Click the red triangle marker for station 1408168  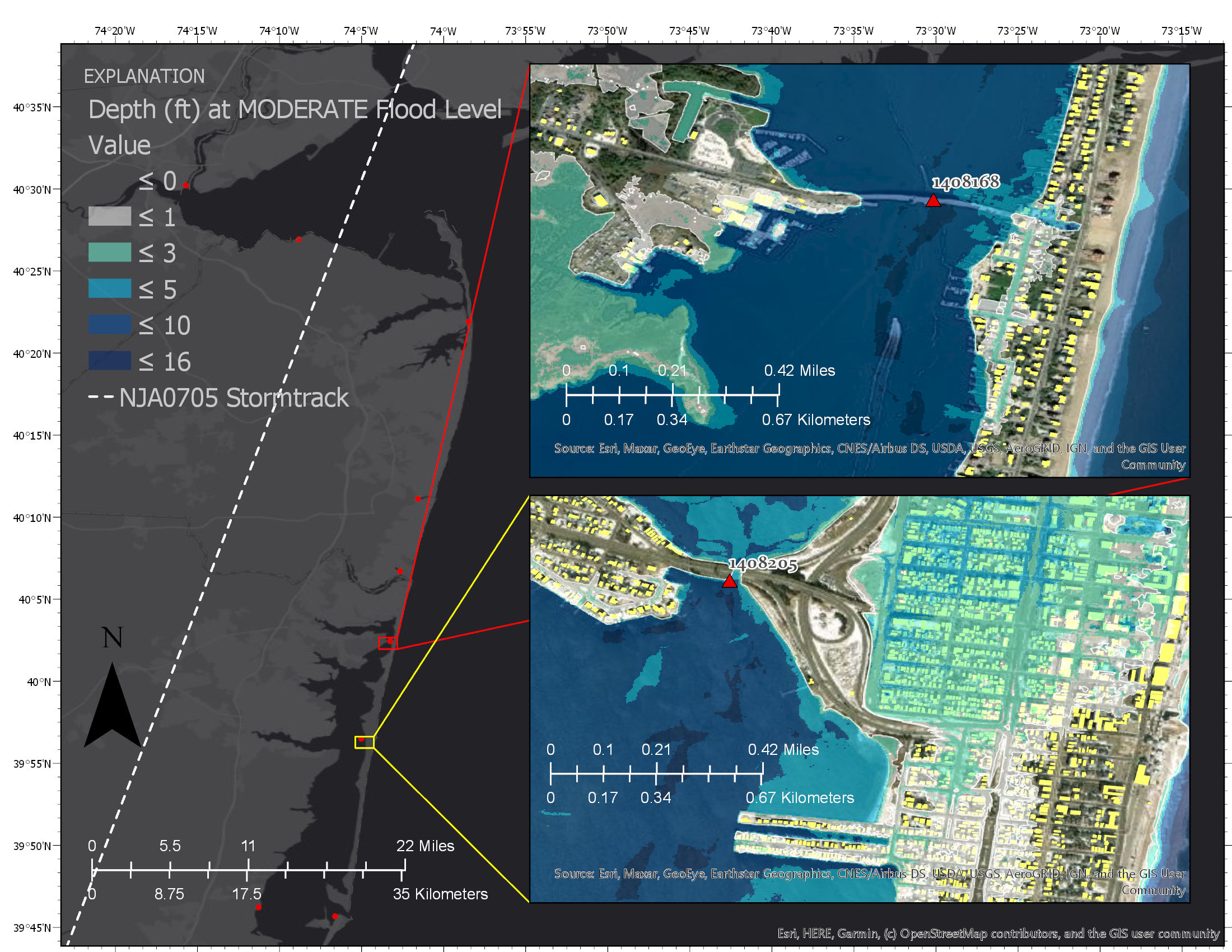tap(933, 201)
